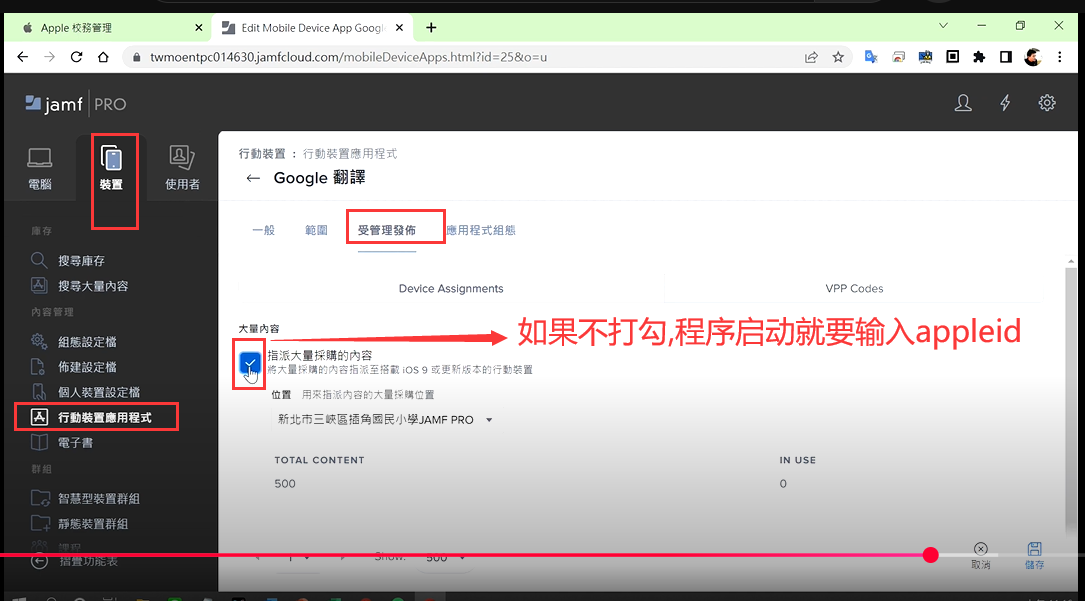The width and height of the screenshot is (1085, 601).
Task: Reload the current page
Action: 76,57
